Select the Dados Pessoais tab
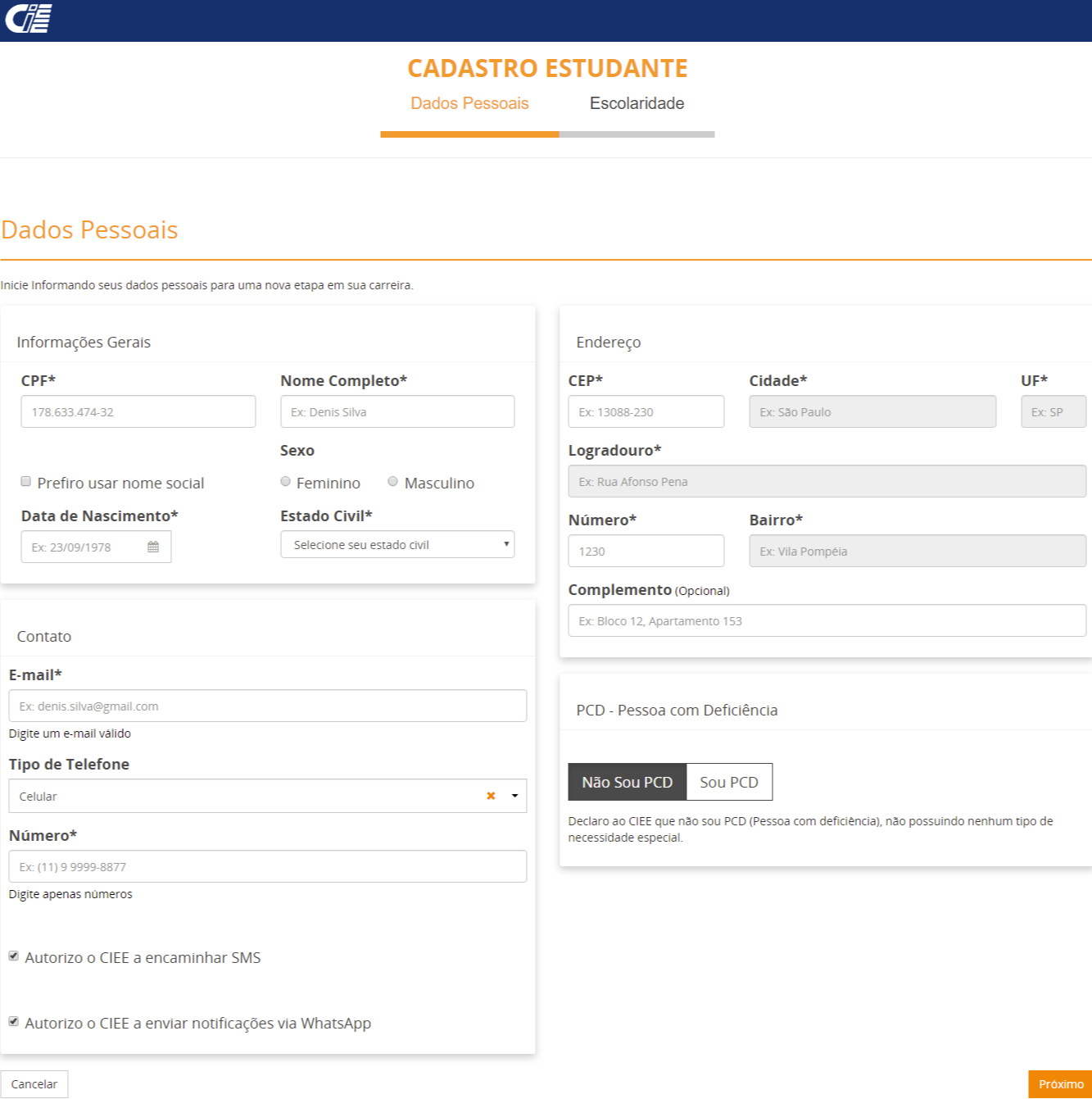The image size is (1092, 1099). [x=469, y=103]
